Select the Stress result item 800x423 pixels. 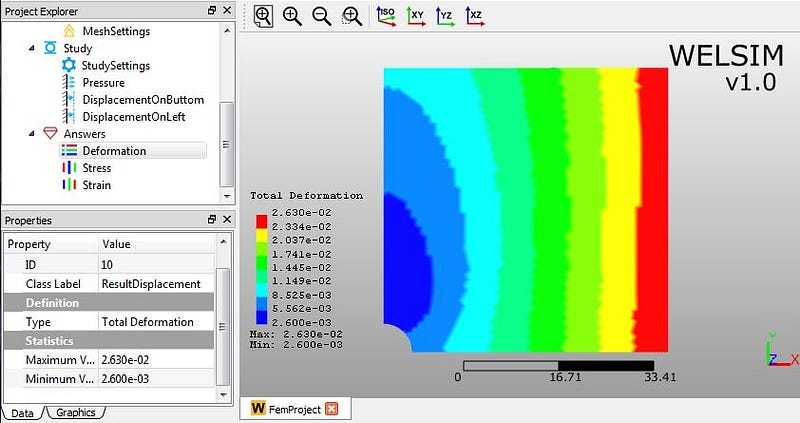(97, 168)
